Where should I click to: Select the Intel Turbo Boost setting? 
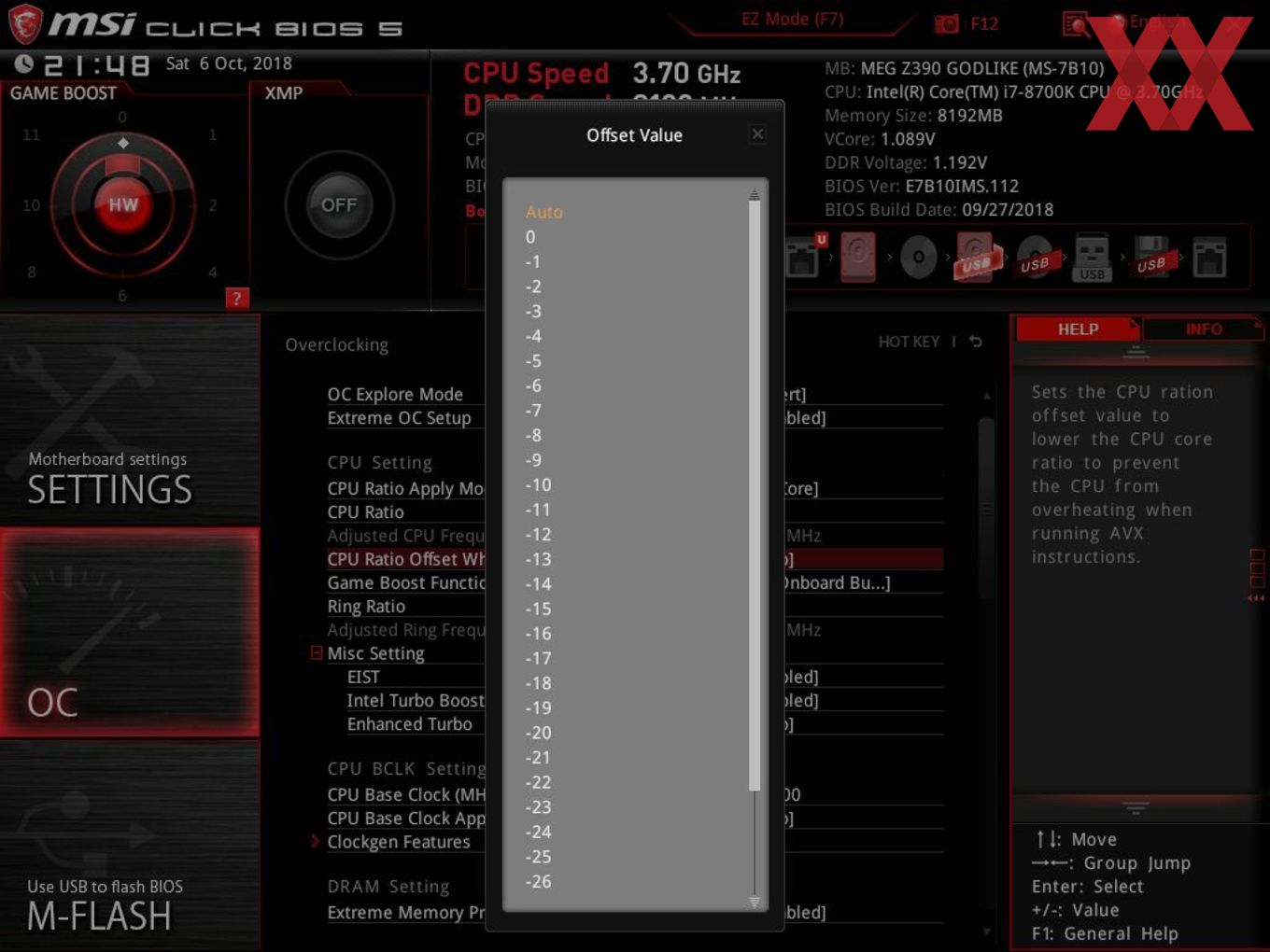[x=416, y=700]
